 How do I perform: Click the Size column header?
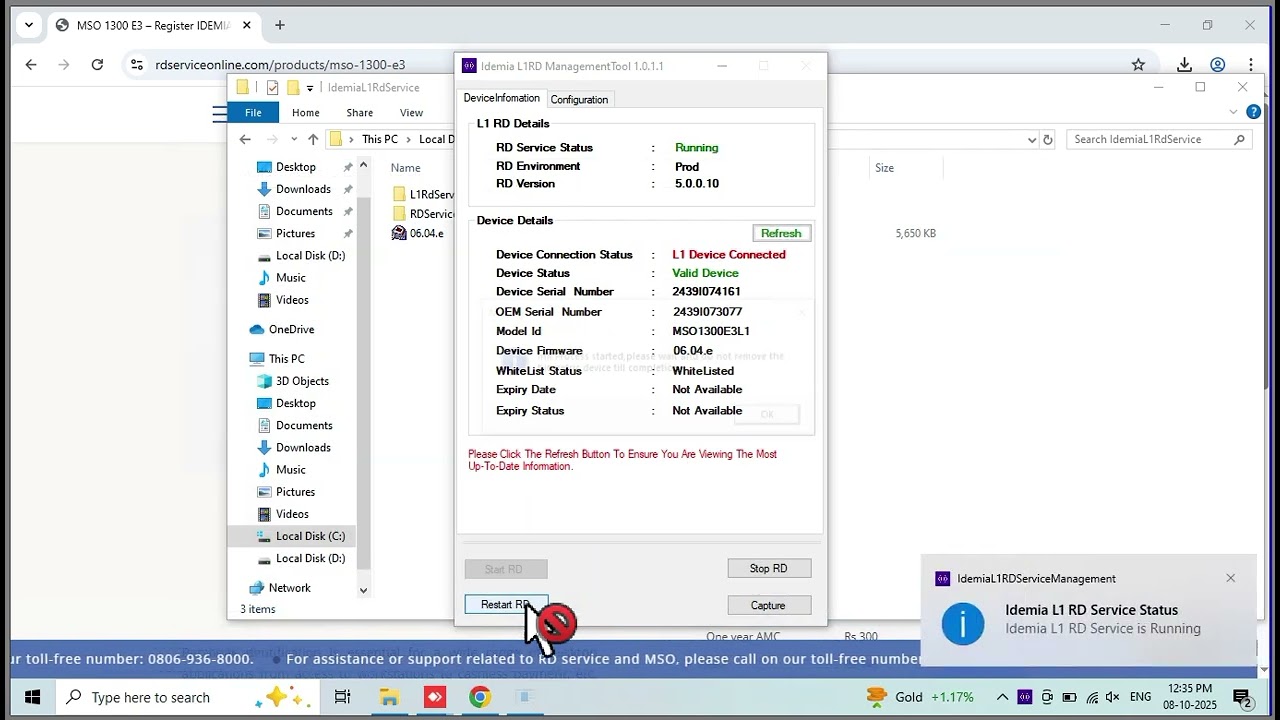tap(885, 168)
